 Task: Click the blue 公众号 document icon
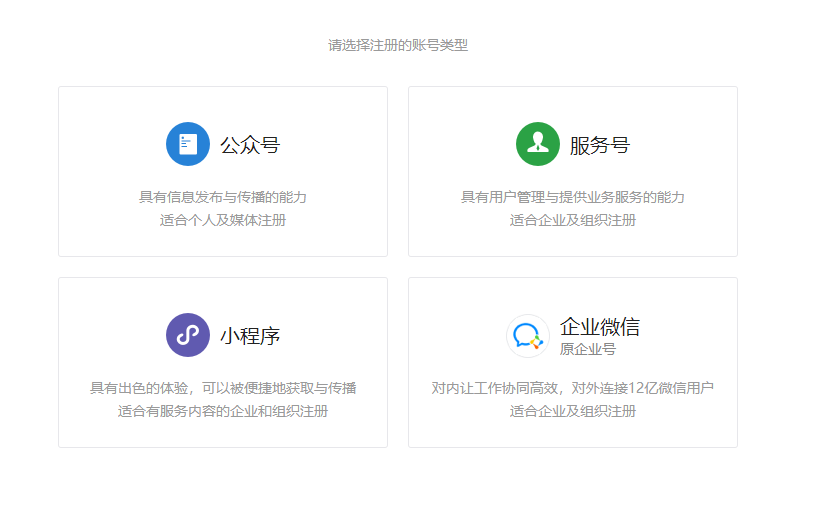[188, 144]
